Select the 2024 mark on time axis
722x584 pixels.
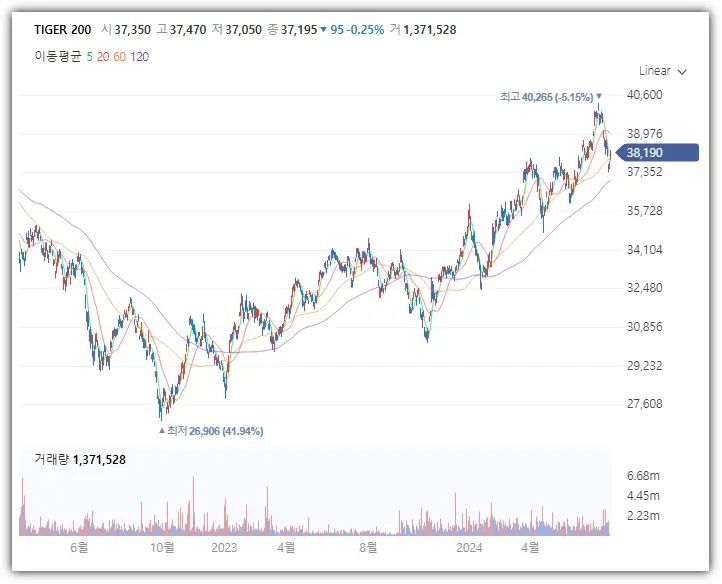(x=469, y=547)
